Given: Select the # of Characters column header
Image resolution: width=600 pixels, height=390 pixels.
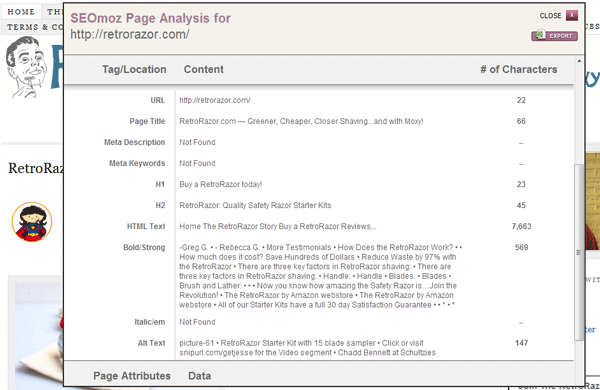Looking at the screenshot, I should [x=518, y=69].
